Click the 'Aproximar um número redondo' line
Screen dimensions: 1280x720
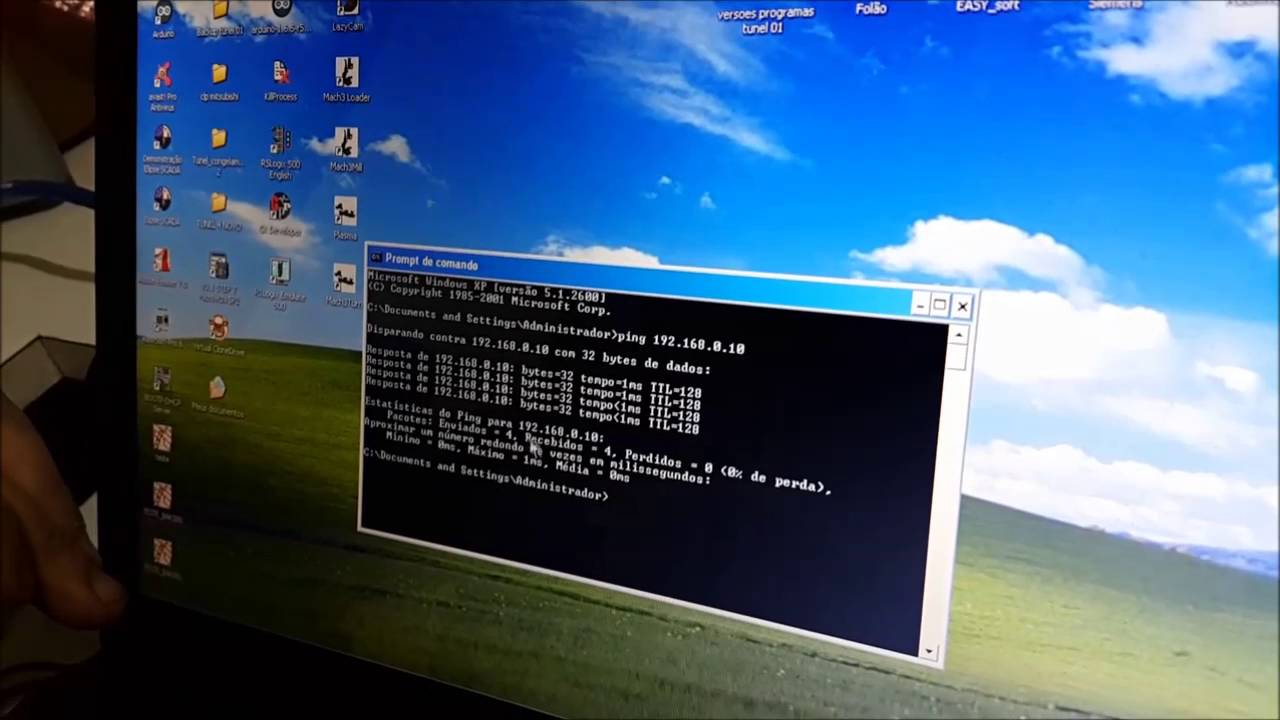pos(537,452)
